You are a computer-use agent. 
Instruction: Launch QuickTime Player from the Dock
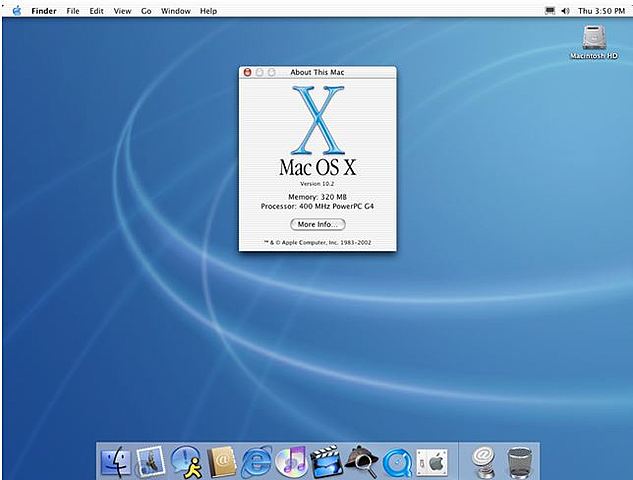pos(397,463)
